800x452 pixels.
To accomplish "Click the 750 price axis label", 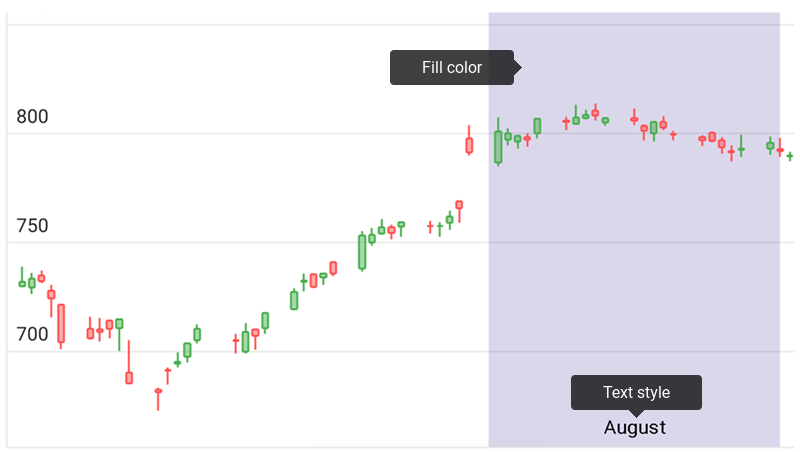I will pos(32,226).
